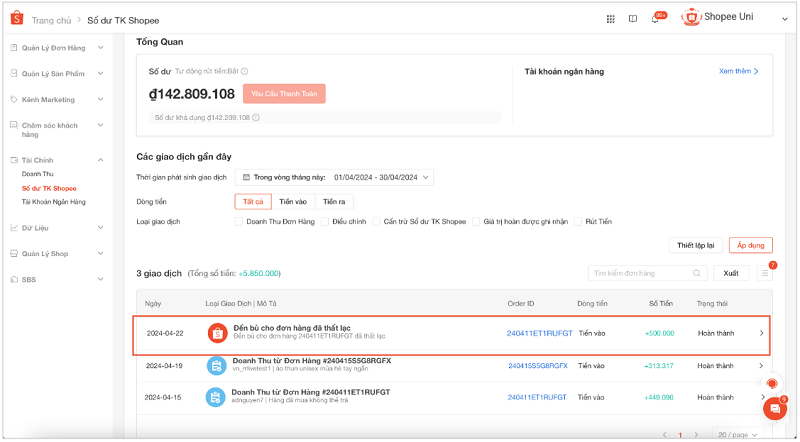Check the Doanh Thu Đơn Hàng checkbox
800x442 pixels.
pyautogui.click(x=239, y=221)
